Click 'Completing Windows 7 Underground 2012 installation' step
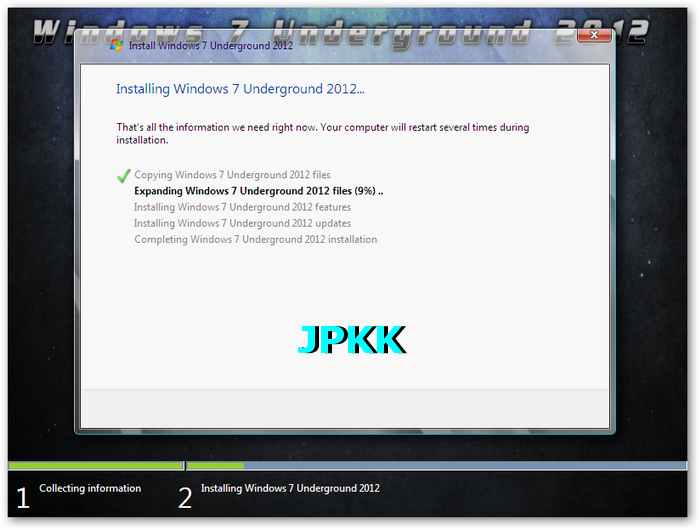700x530 pixels. pyautogui.click(x=256, y=239)
